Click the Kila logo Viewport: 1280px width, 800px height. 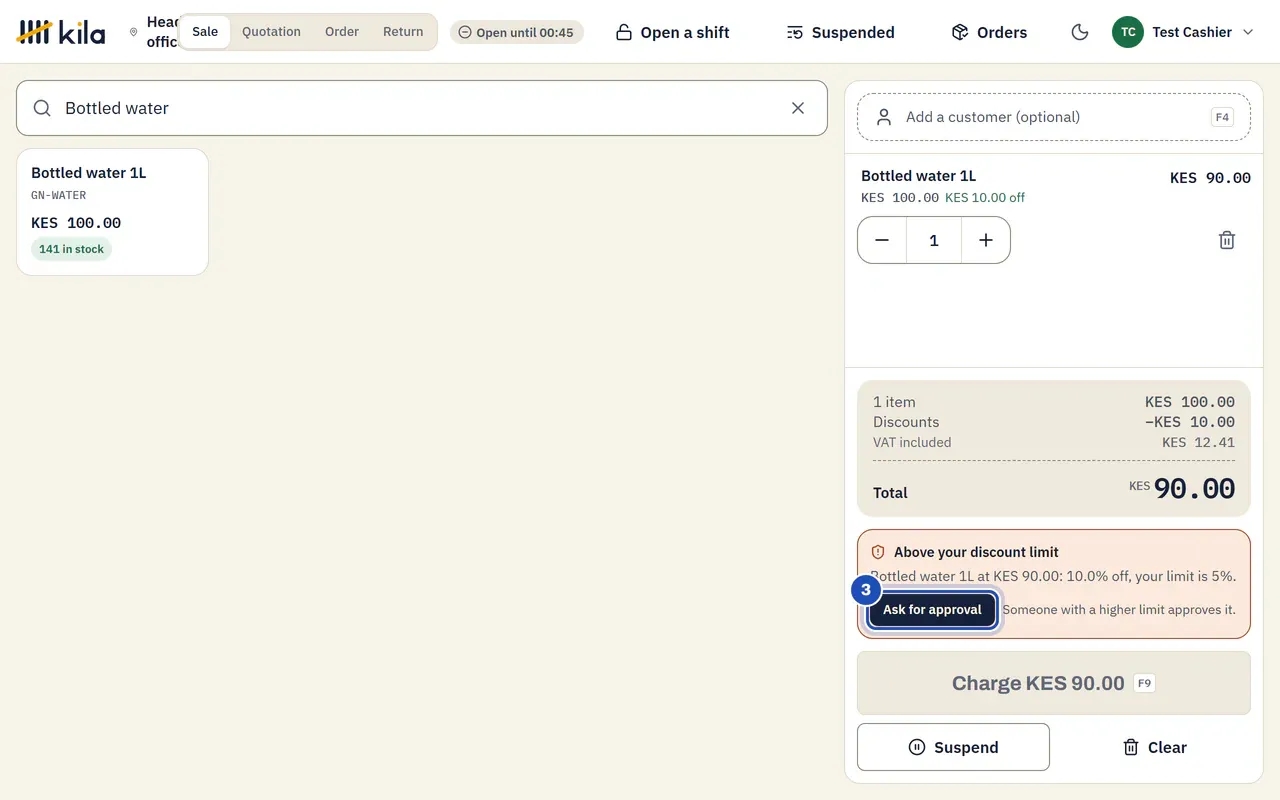pyautogui.click(x=61, y=32)
